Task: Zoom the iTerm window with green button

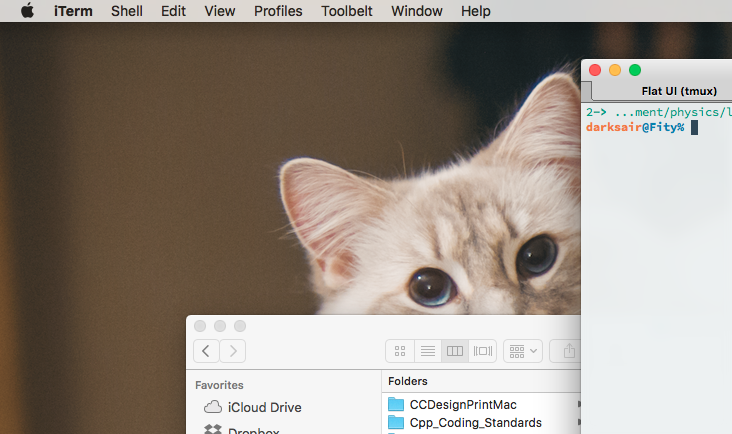Action: click(635, 70)
